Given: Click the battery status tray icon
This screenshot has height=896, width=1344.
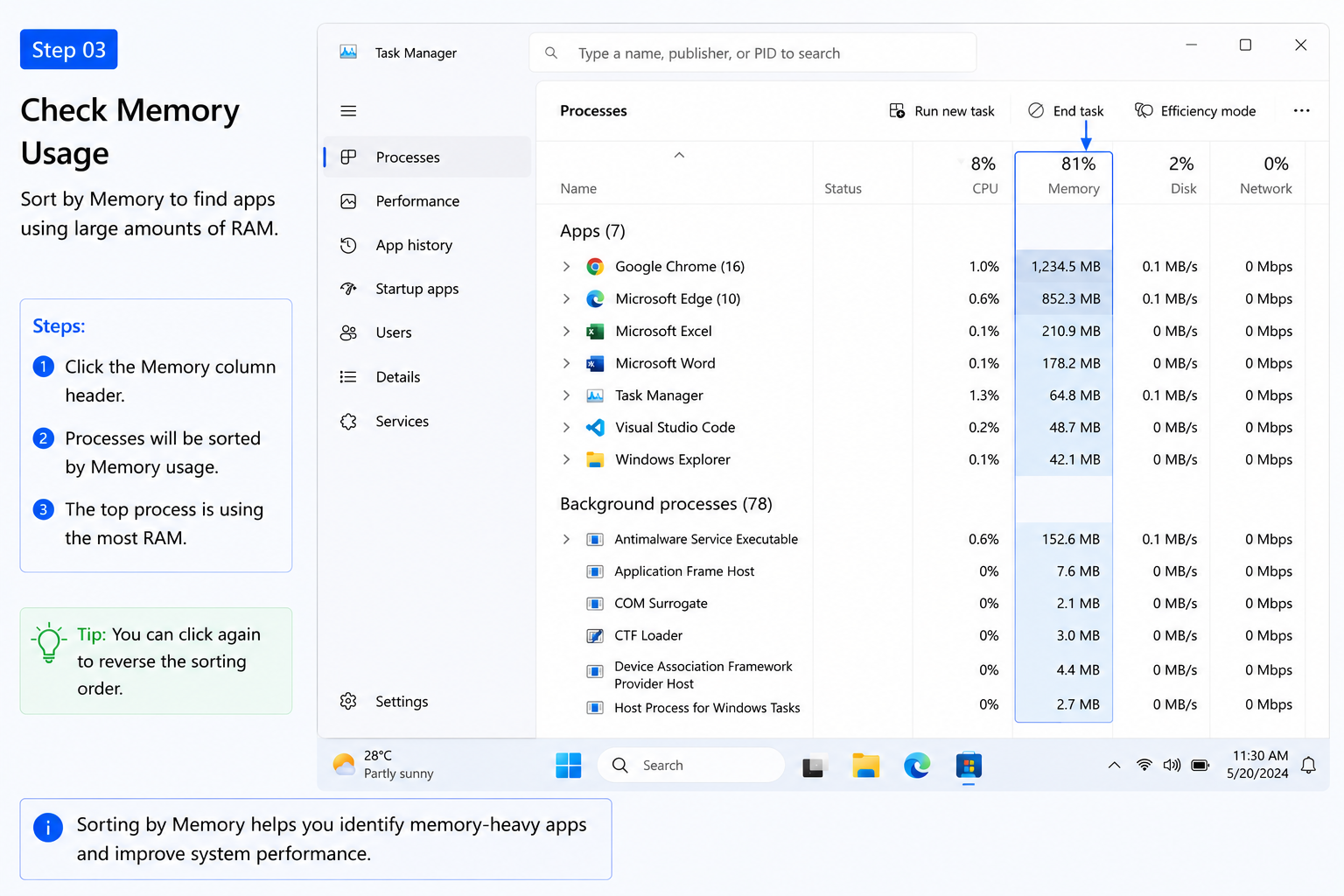Looking at the screenshot, I should (1200, 766).
